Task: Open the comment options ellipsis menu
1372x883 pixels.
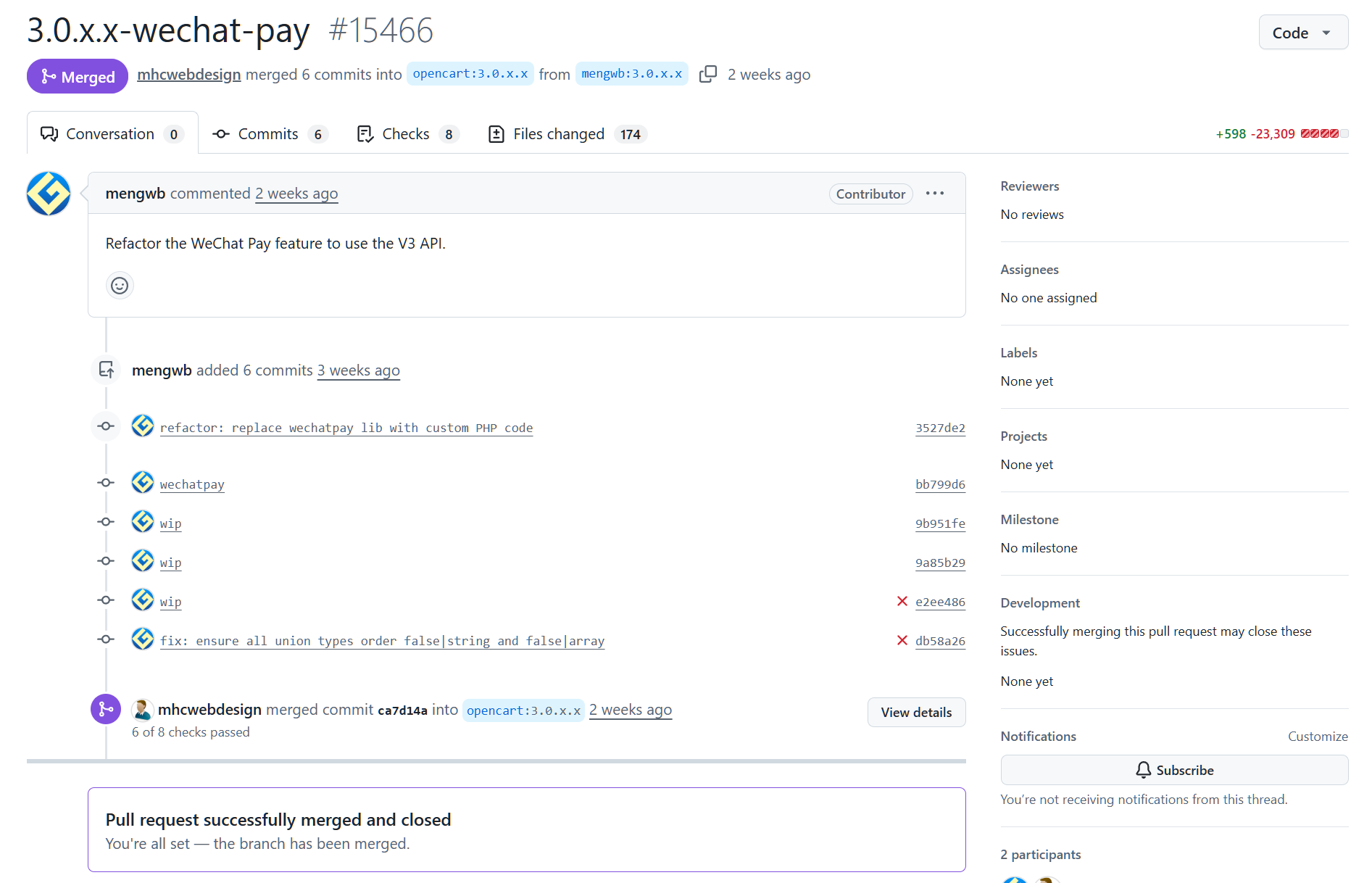Action: (x=935, y=194)
